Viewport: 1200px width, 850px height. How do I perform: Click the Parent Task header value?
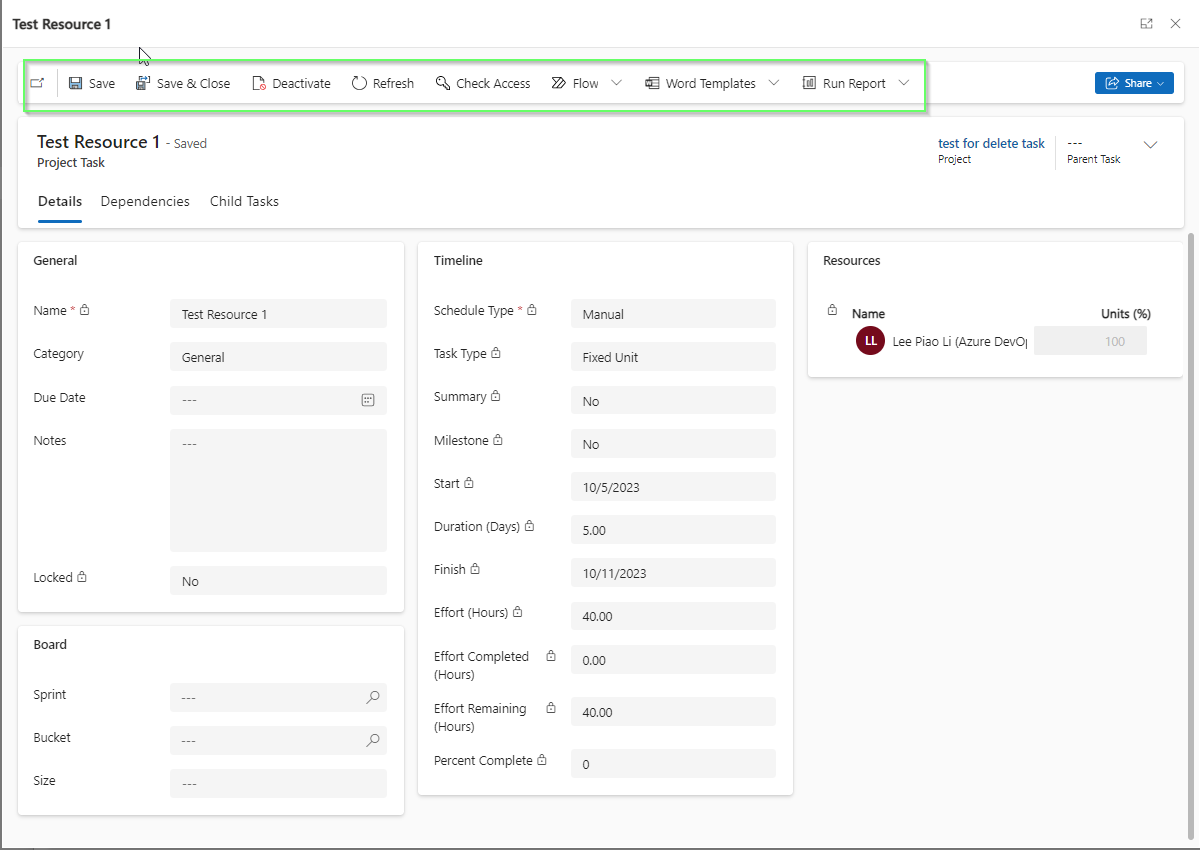[x=1075, y=143]
